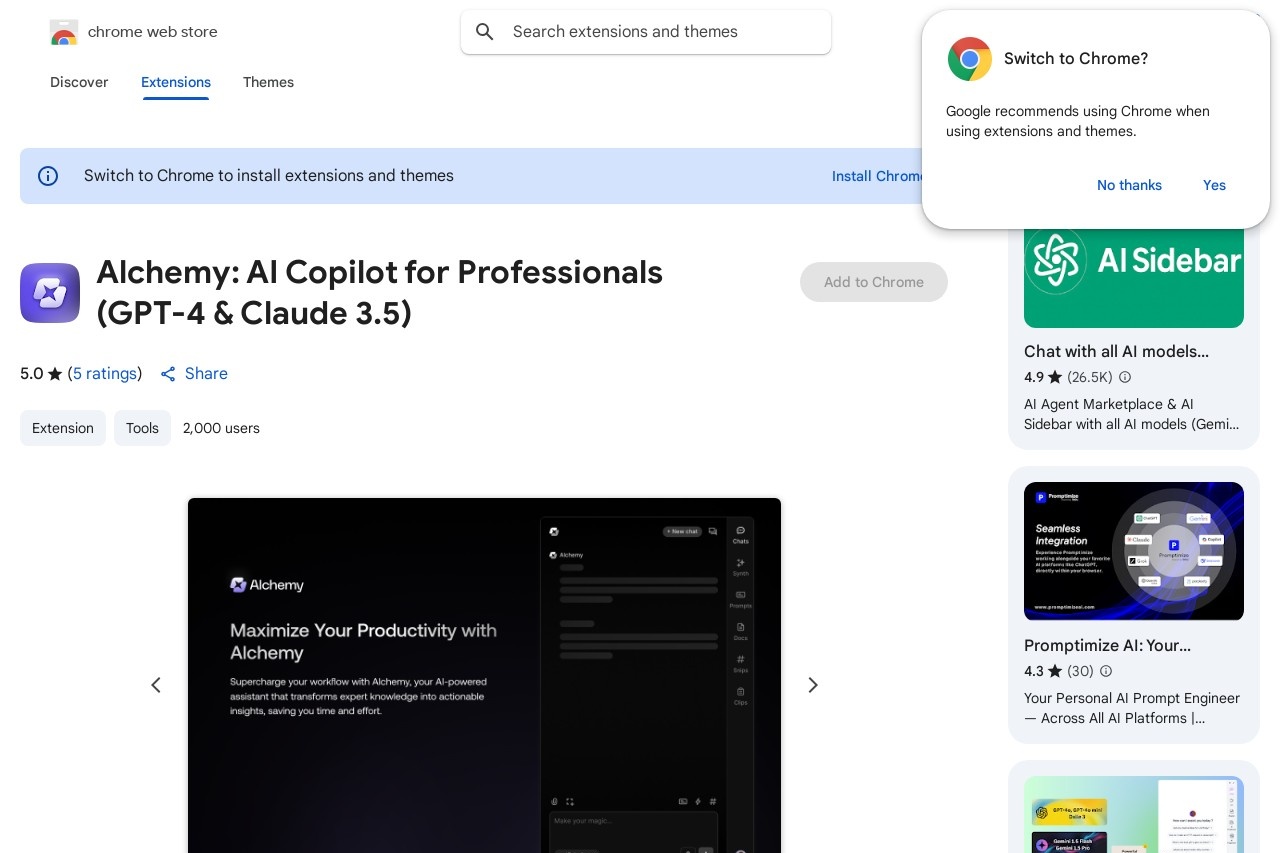The image size is (1280, 853).
Task: Click the Chrome logo in popup
Action: click(x=970, y=59)
